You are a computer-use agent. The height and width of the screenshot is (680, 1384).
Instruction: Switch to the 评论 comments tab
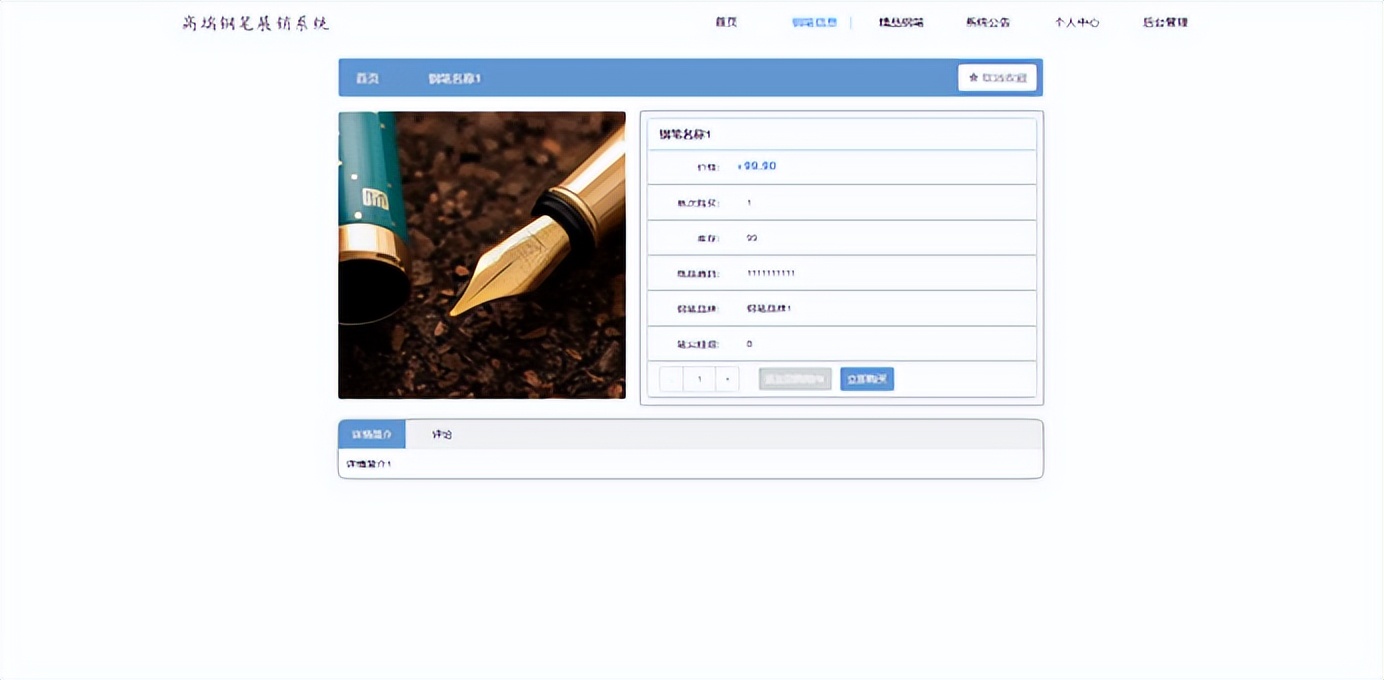coord(441,433)
